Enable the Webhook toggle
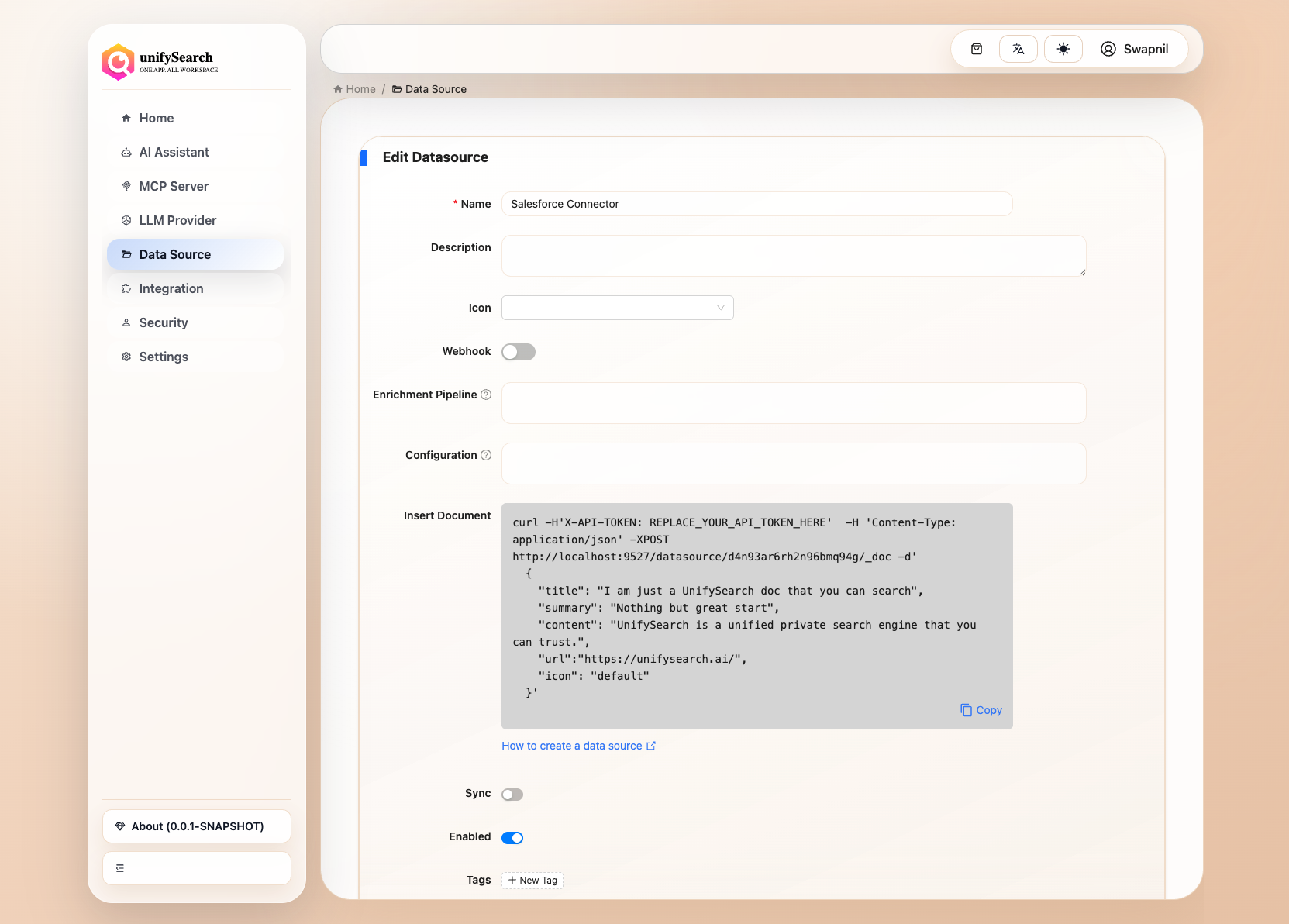 click(518, 351)
